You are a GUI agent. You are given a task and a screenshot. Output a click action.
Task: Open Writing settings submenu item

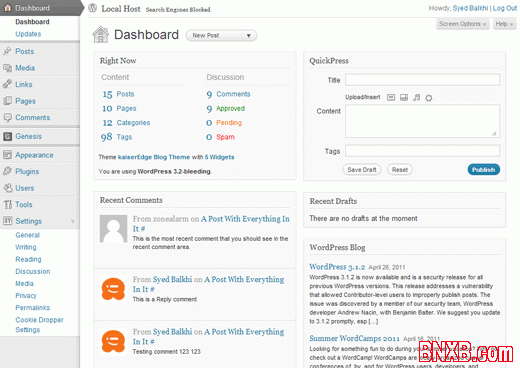click(26, 247)
